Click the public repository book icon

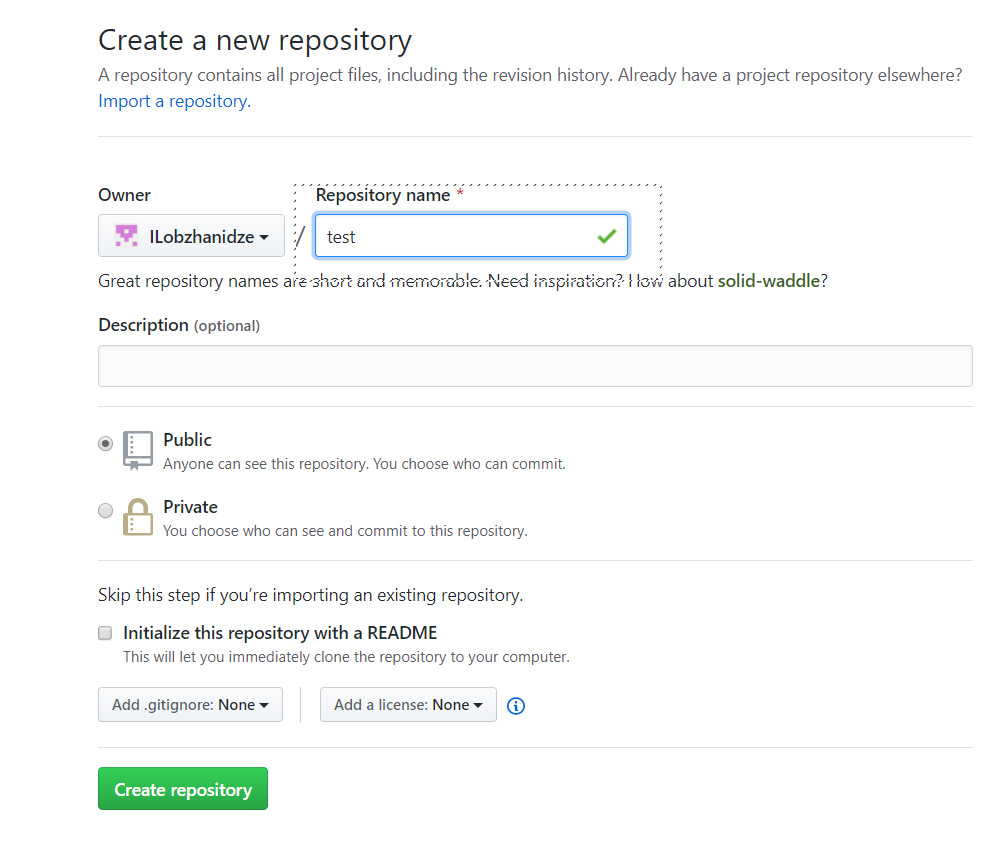(138, 450)
